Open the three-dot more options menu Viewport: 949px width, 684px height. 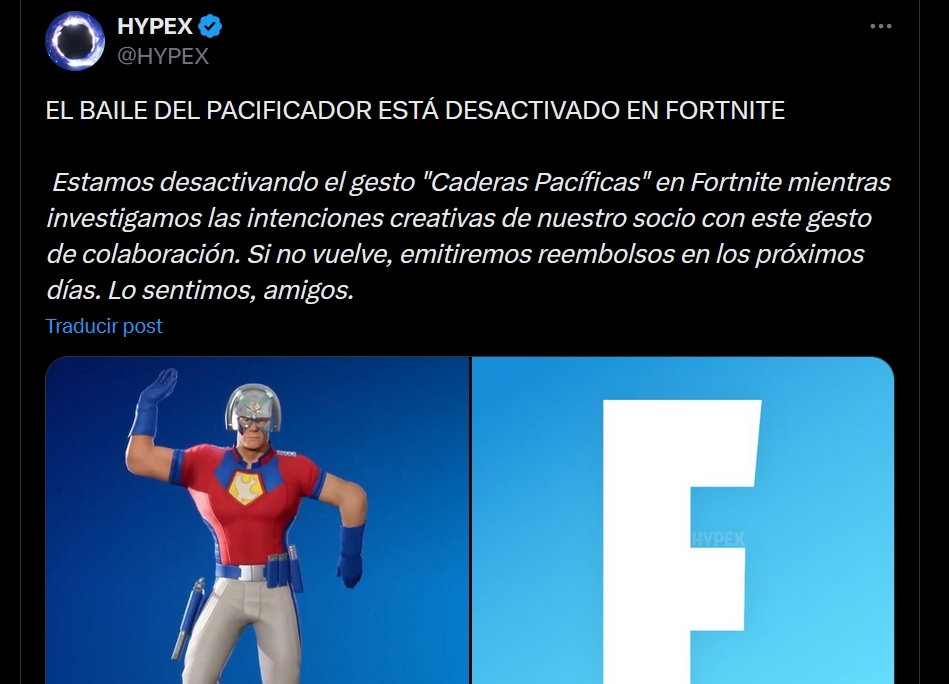pyautogui.click(x=881, y=26)
